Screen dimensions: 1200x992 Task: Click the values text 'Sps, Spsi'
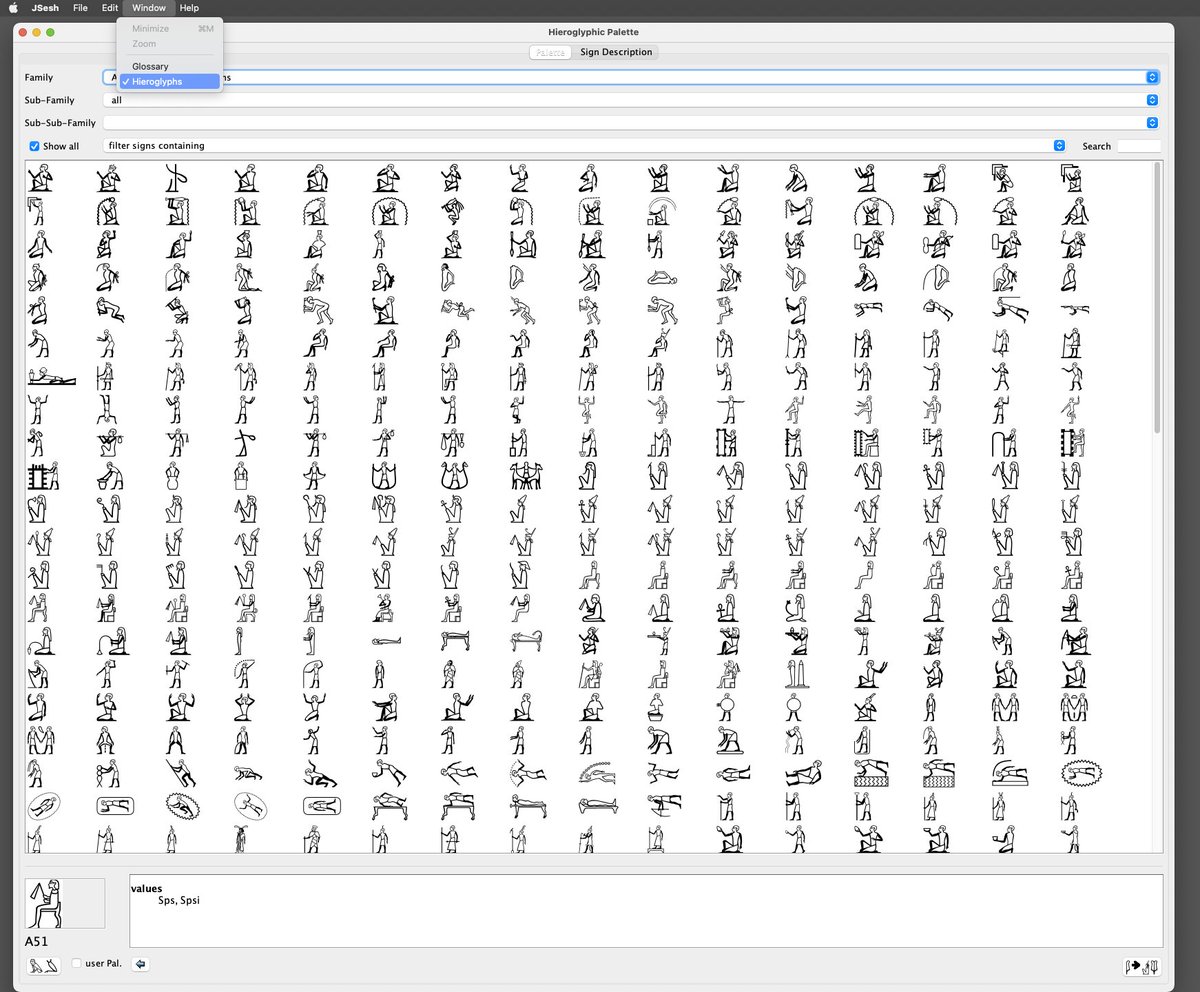click(179, 900)
